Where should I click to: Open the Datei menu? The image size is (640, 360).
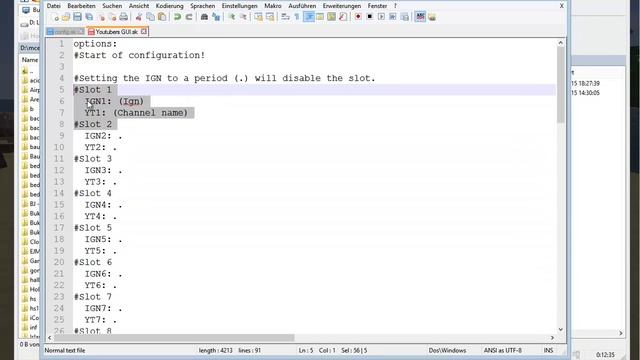[53, 6]
